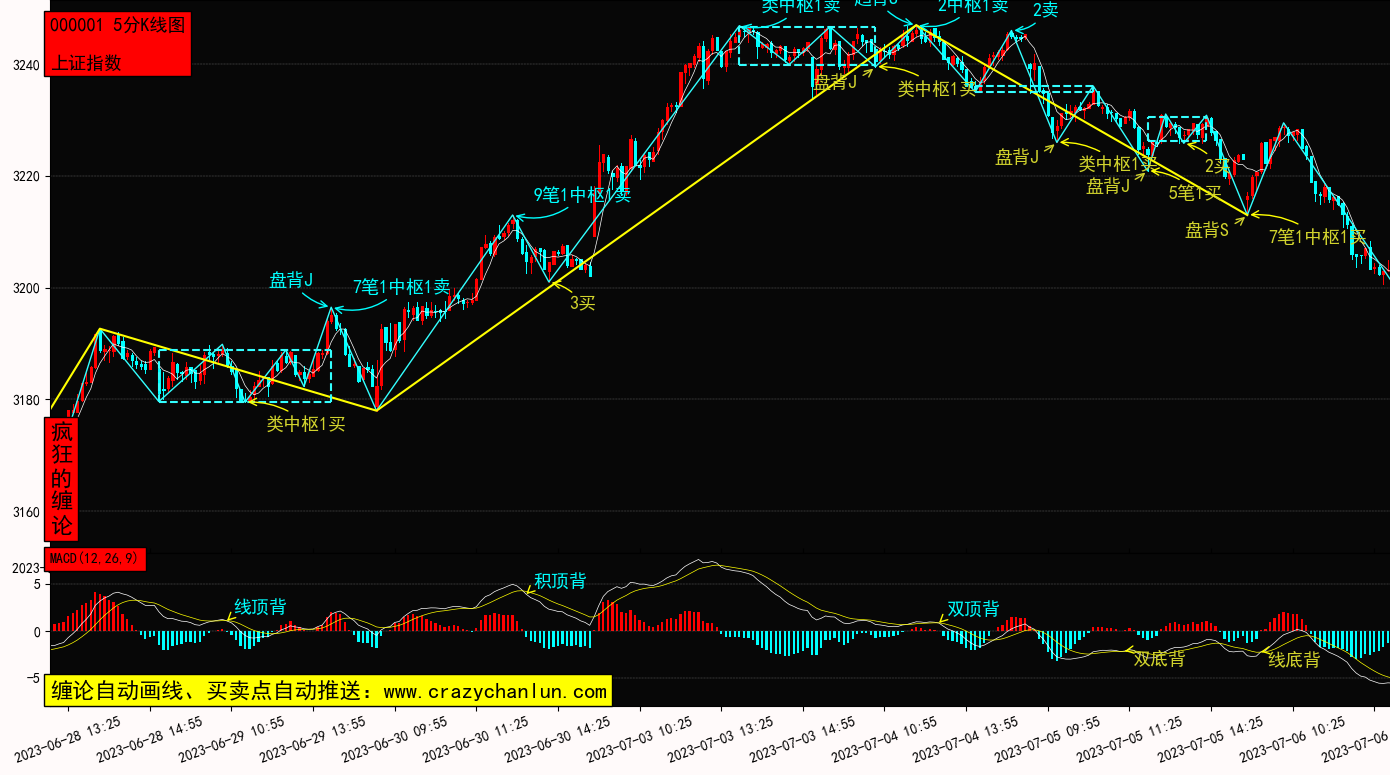Click the 线顶背 label in MACD panel
The height and width of the screenshot is (775, 1390).
tap(260, 607)
